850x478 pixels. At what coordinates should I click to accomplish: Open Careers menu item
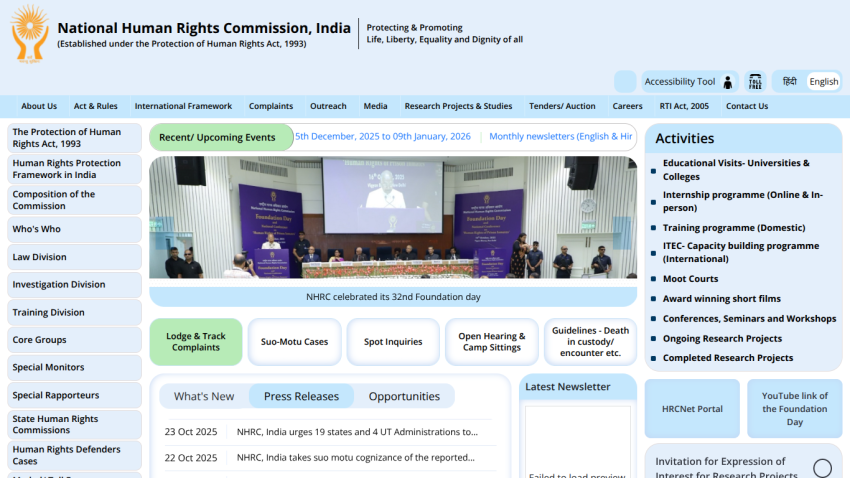click(x=627, y=106)
